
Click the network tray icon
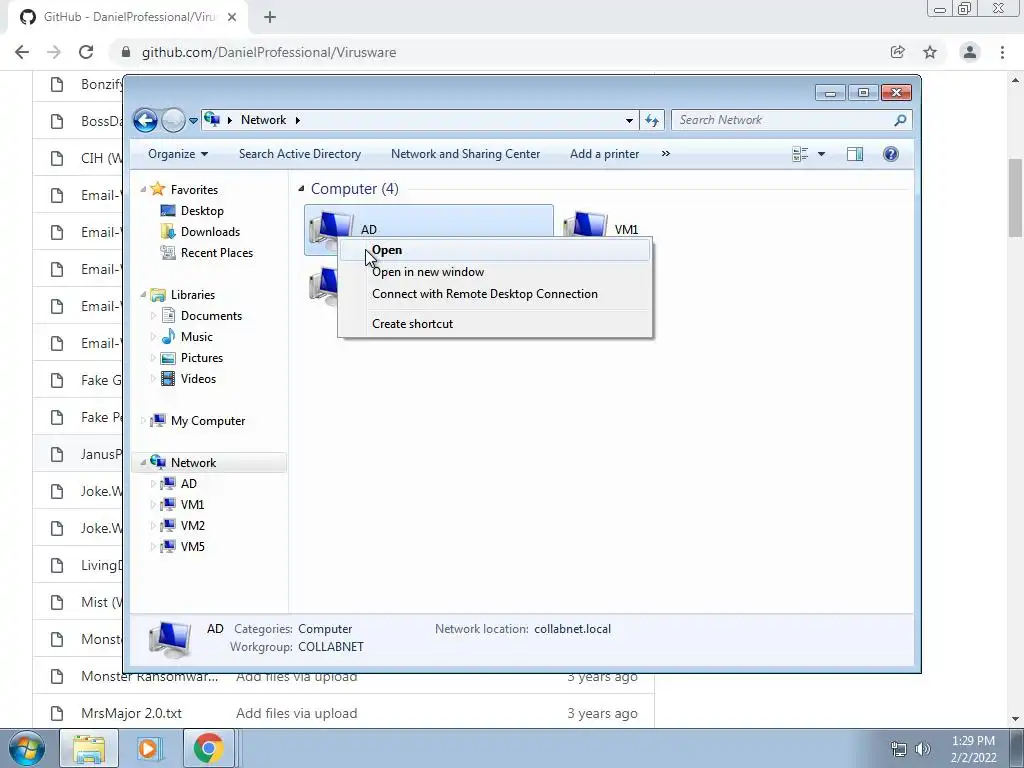click(x=899, y=749)
